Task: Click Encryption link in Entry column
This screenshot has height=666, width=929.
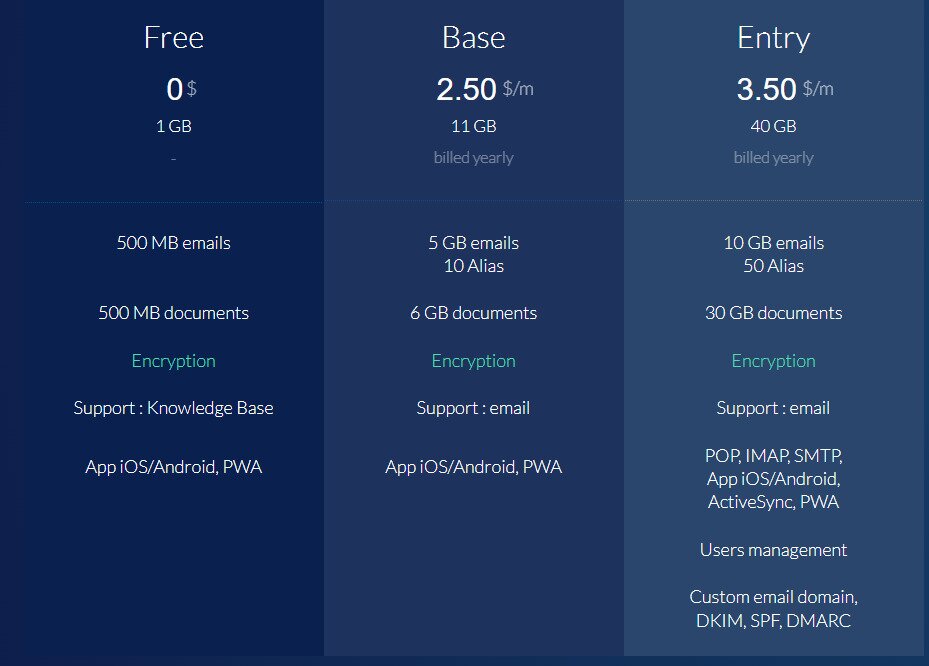Action: (x=773, y=361)
